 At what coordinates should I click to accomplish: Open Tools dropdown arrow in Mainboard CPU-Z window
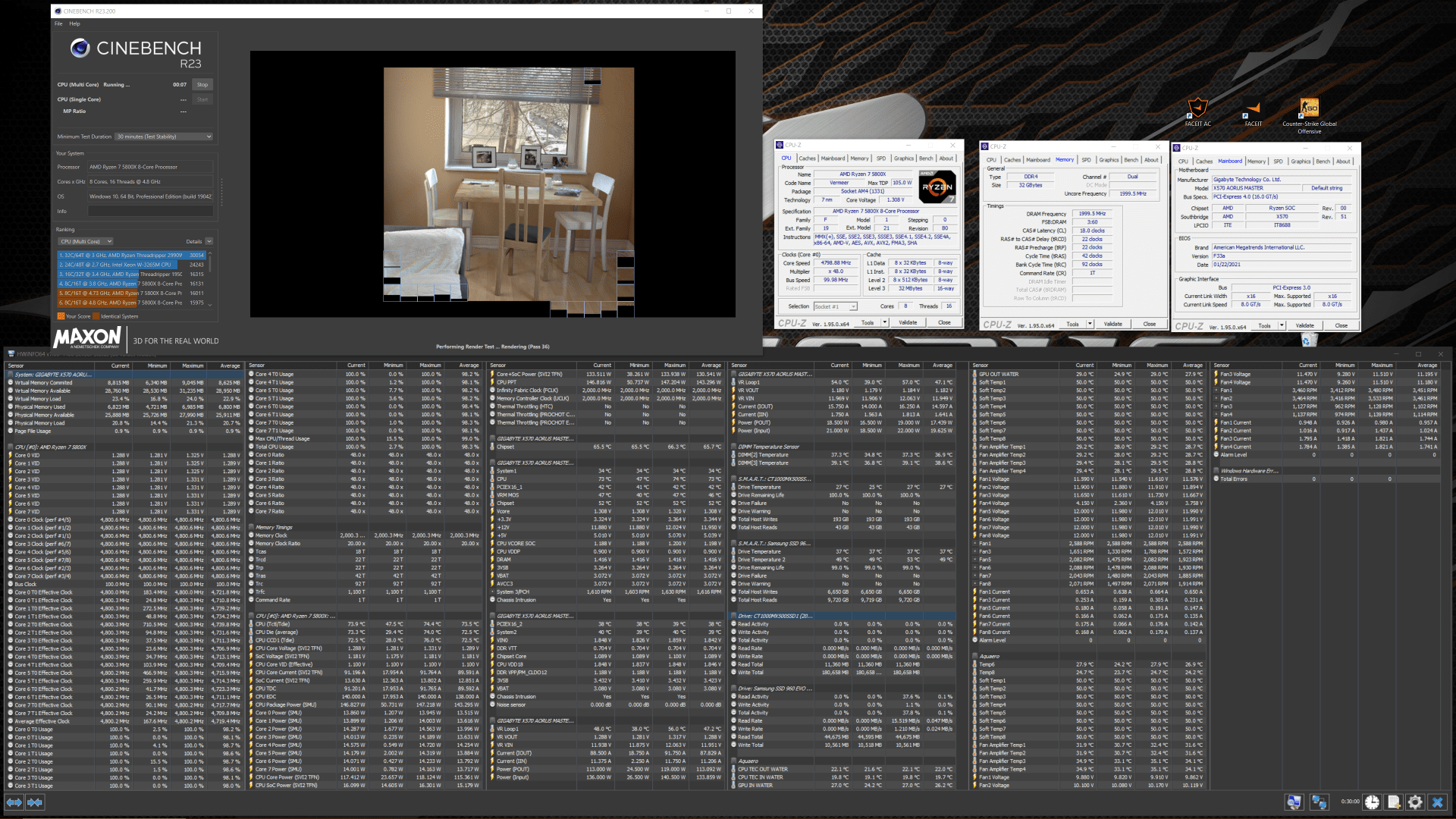pos(1282,325)
